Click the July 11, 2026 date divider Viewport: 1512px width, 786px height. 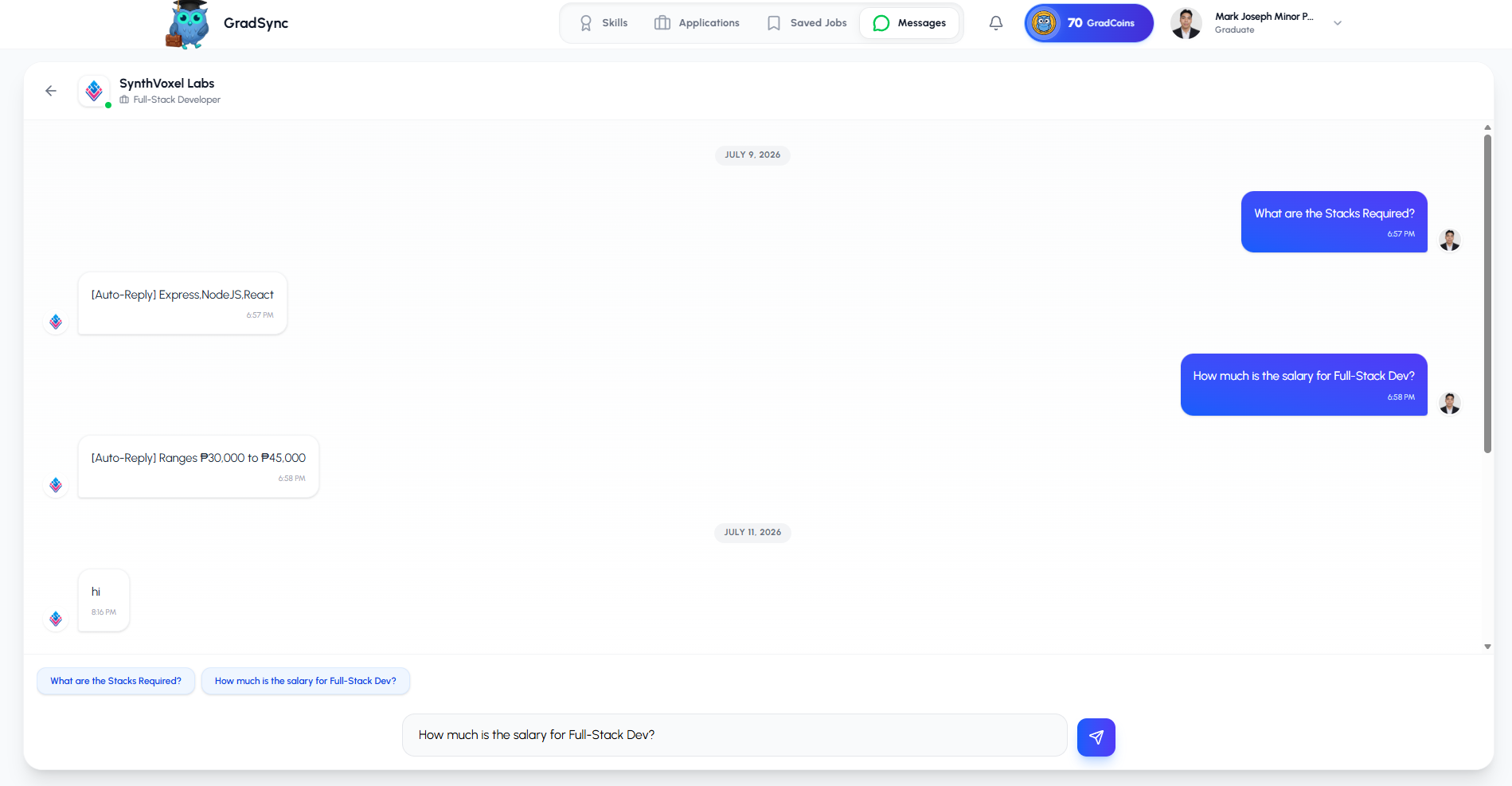[x=752, y=532]
